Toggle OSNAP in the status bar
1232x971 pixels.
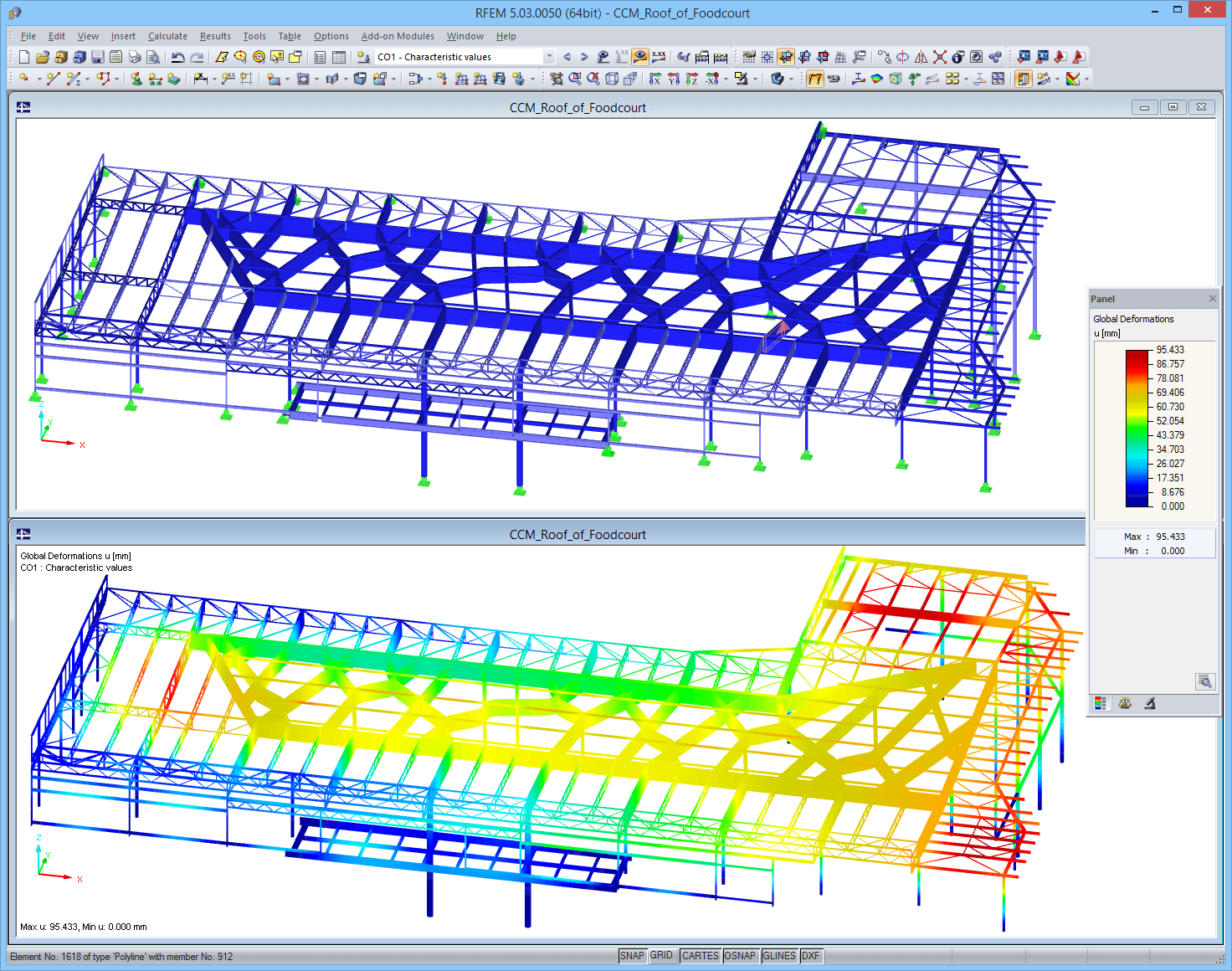click(740, 955)
